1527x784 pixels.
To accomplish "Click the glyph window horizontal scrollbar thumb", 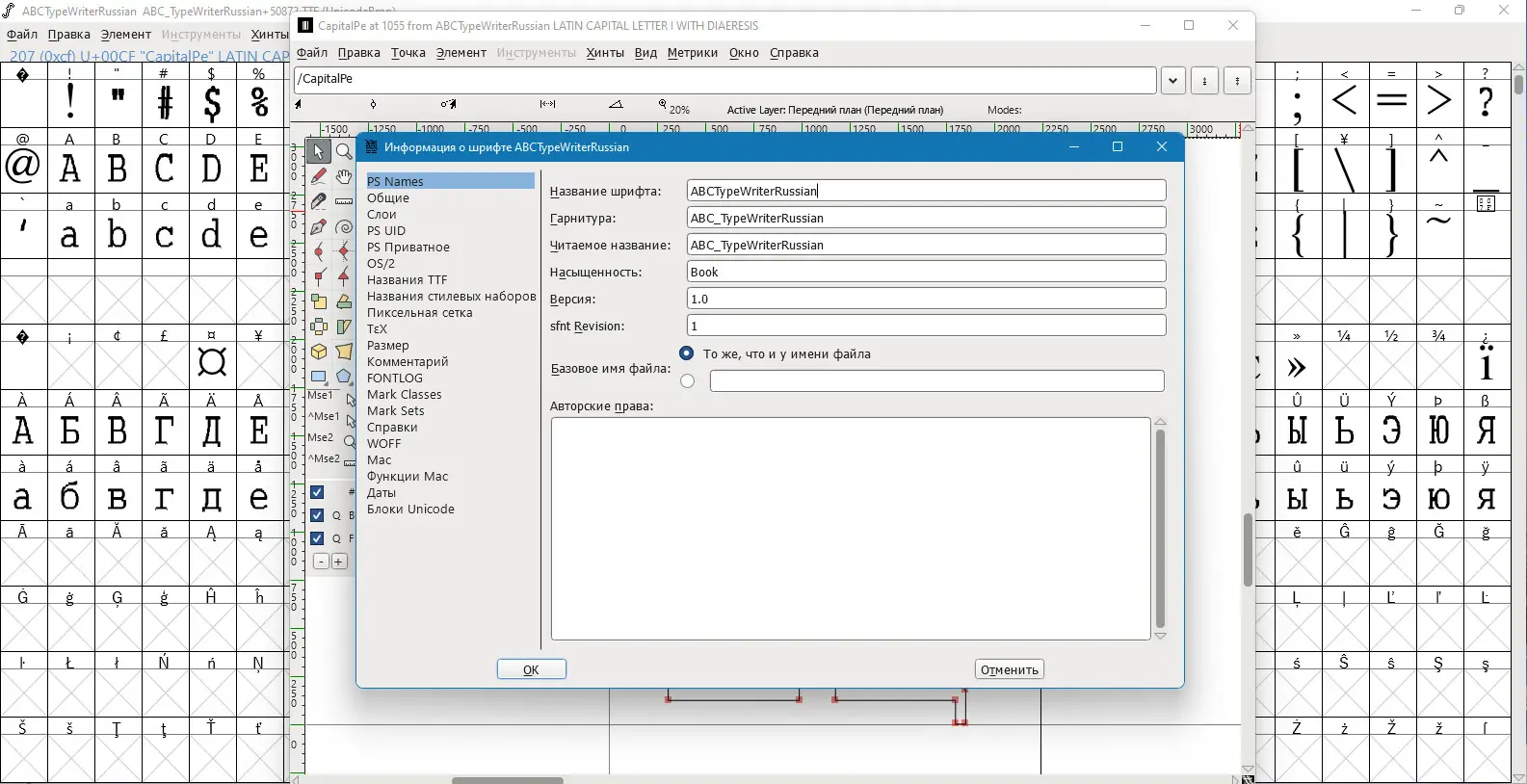I will click(x=508, y=779).
